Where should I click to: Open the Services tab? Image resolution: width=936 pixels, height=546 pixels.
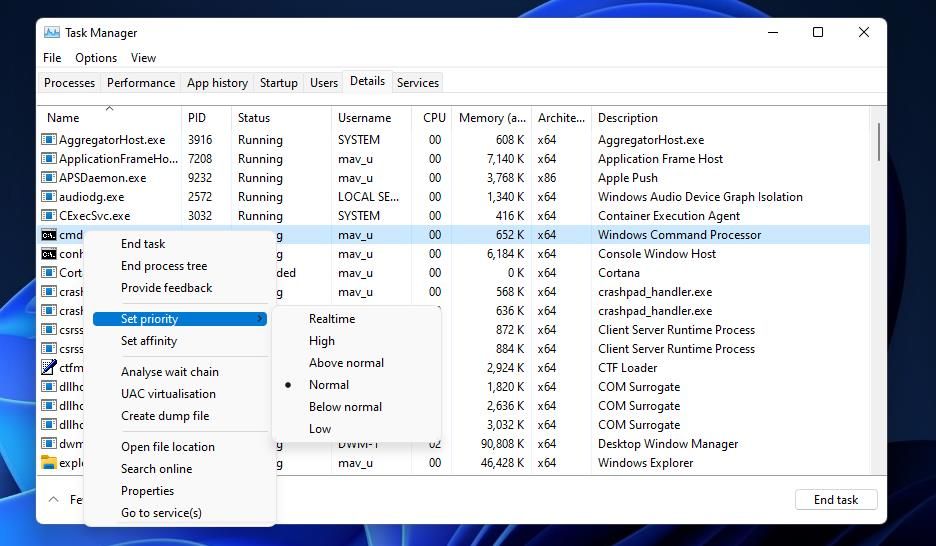[x=417, y=83]
